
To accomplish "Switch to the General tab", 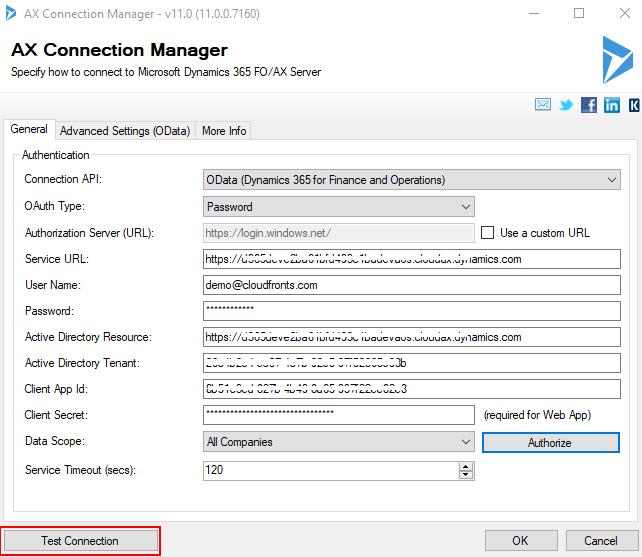I will coord(29,129).
